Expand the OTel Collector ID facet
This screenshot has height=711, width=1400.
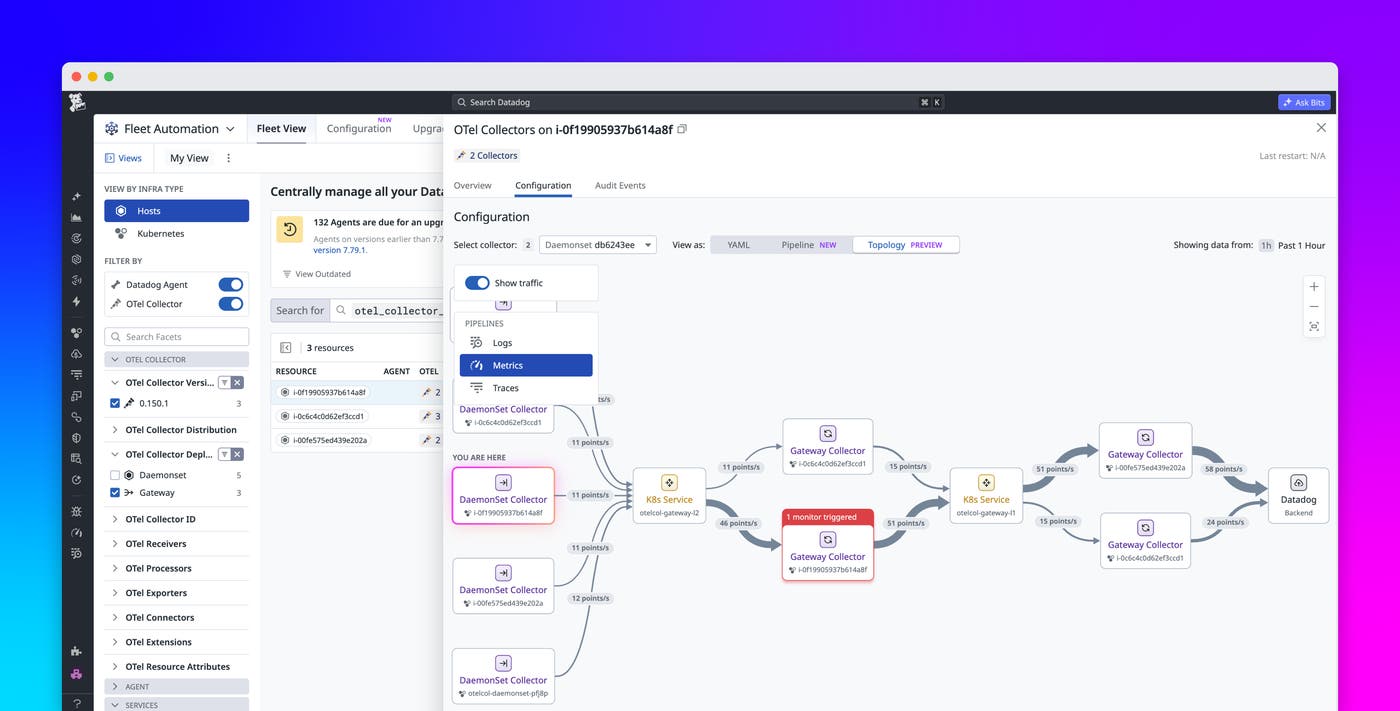pyautogui.click(x=176, y=519)
